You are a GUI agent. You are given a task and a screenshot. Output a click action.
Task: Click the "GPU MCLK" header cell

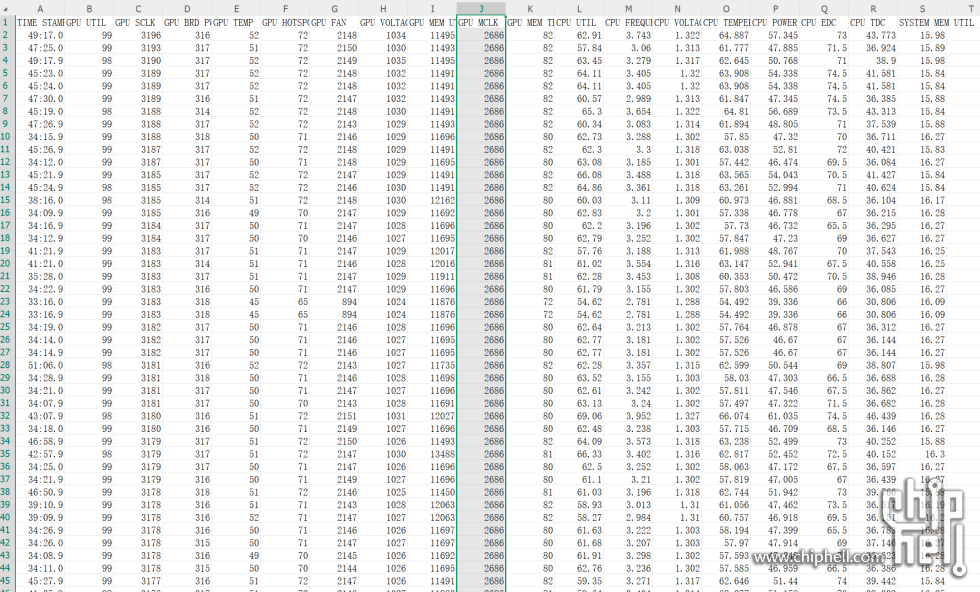pyautogui.click(x=481, y=23)
